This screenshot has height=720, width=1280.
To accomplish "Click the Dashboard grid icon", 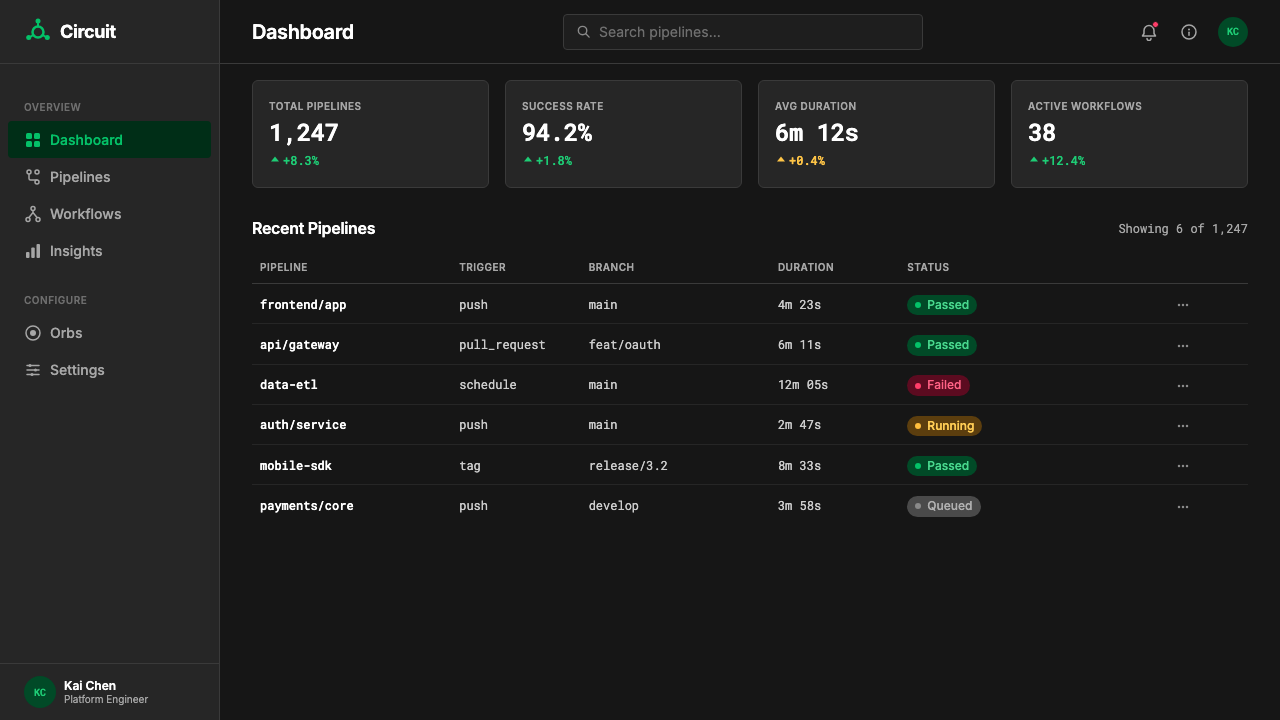I will pos(33,140).
